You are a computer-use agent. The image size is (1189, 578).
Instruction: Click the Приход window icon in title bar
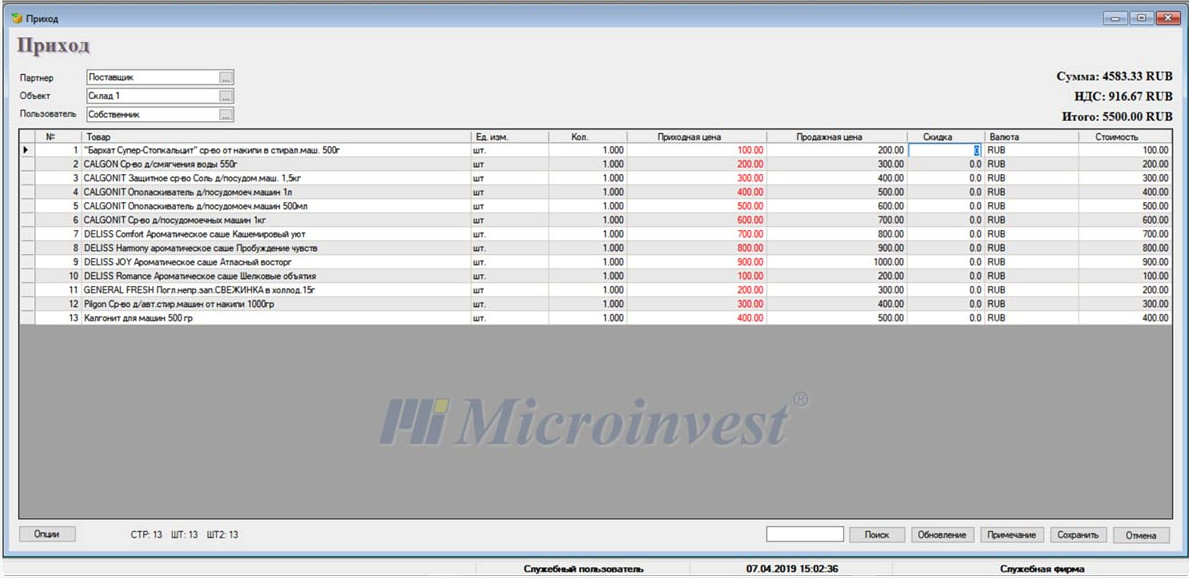click(x=15, y=18)
